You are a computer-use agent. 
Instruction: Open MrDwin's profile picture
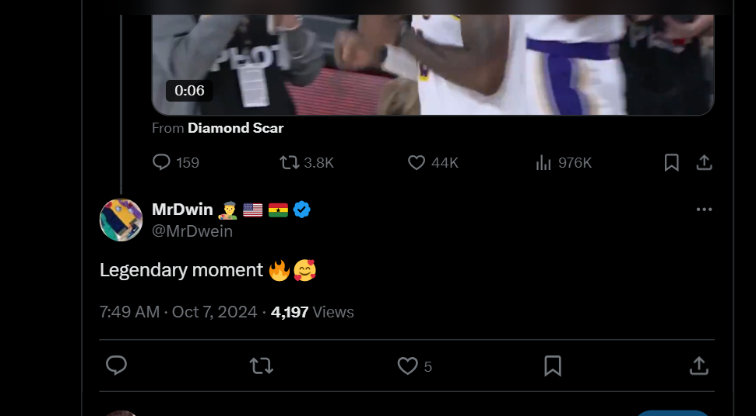tap(121, 220)
